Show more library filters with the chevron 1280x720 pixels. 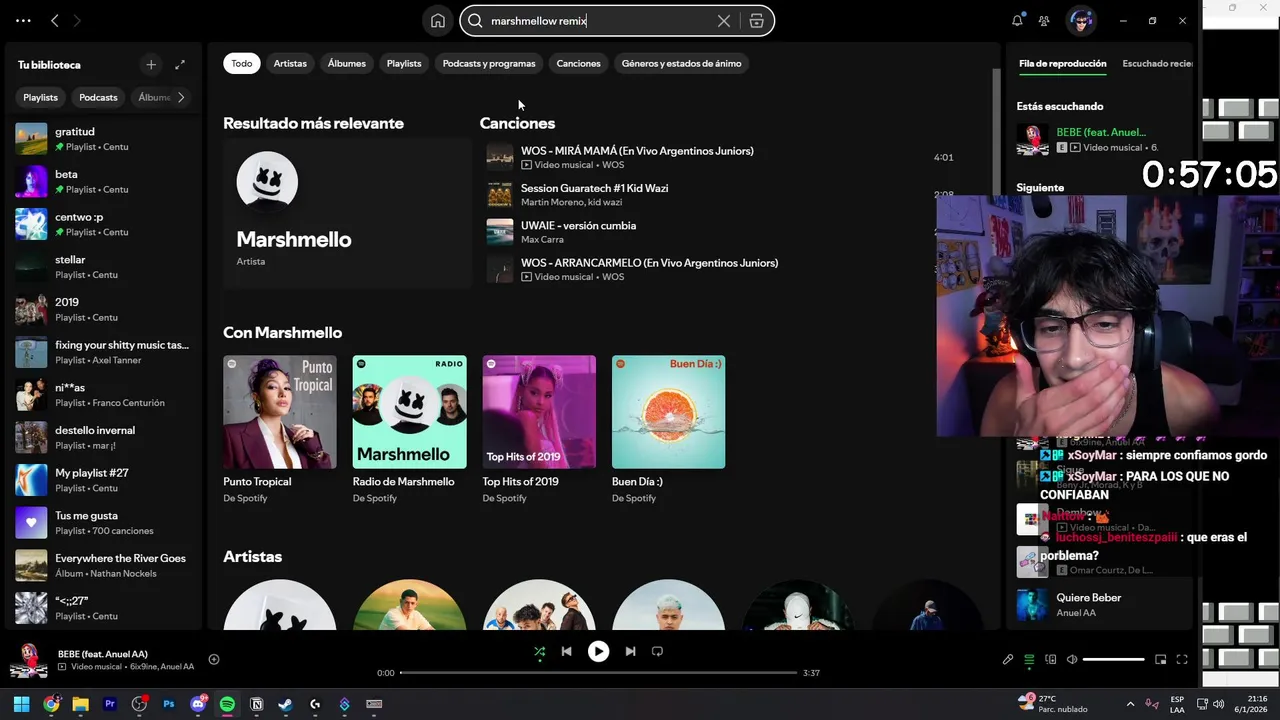point(181,97)
